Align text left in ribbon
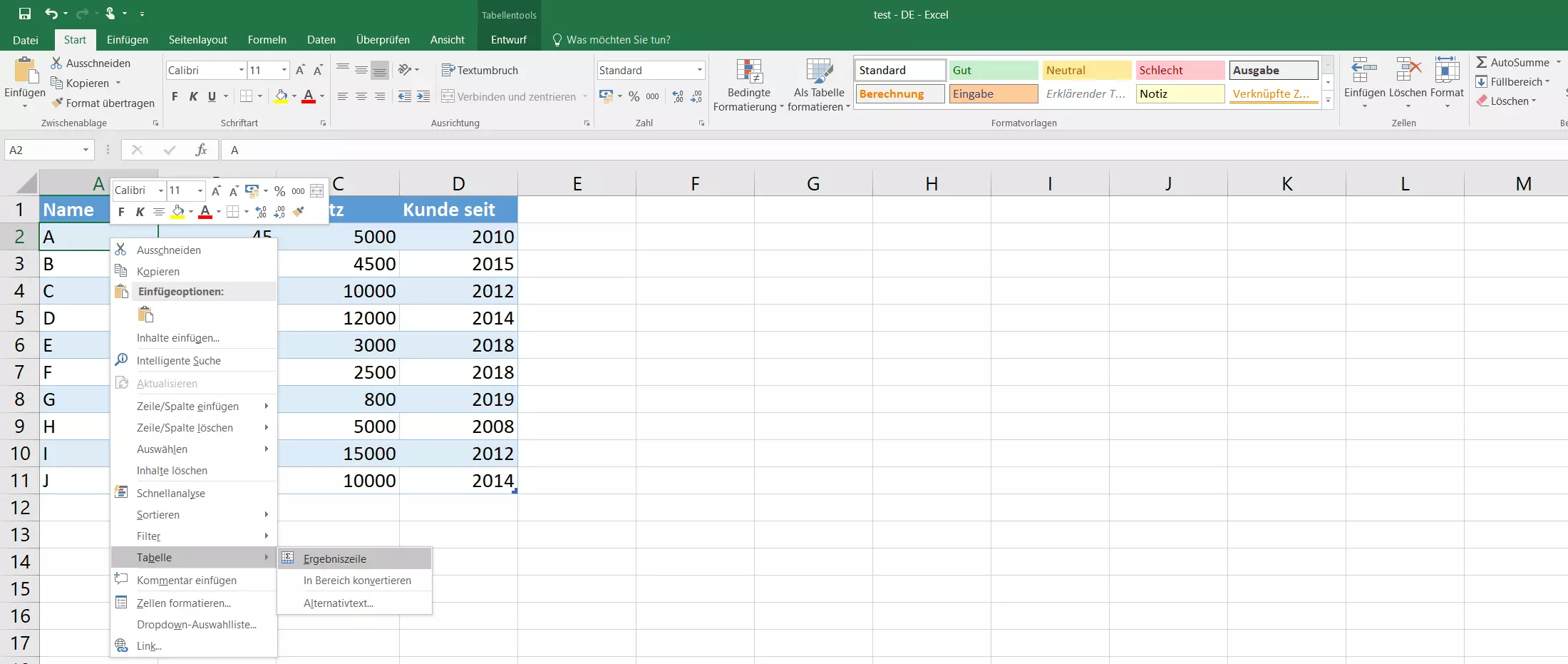 click(343, 96)
